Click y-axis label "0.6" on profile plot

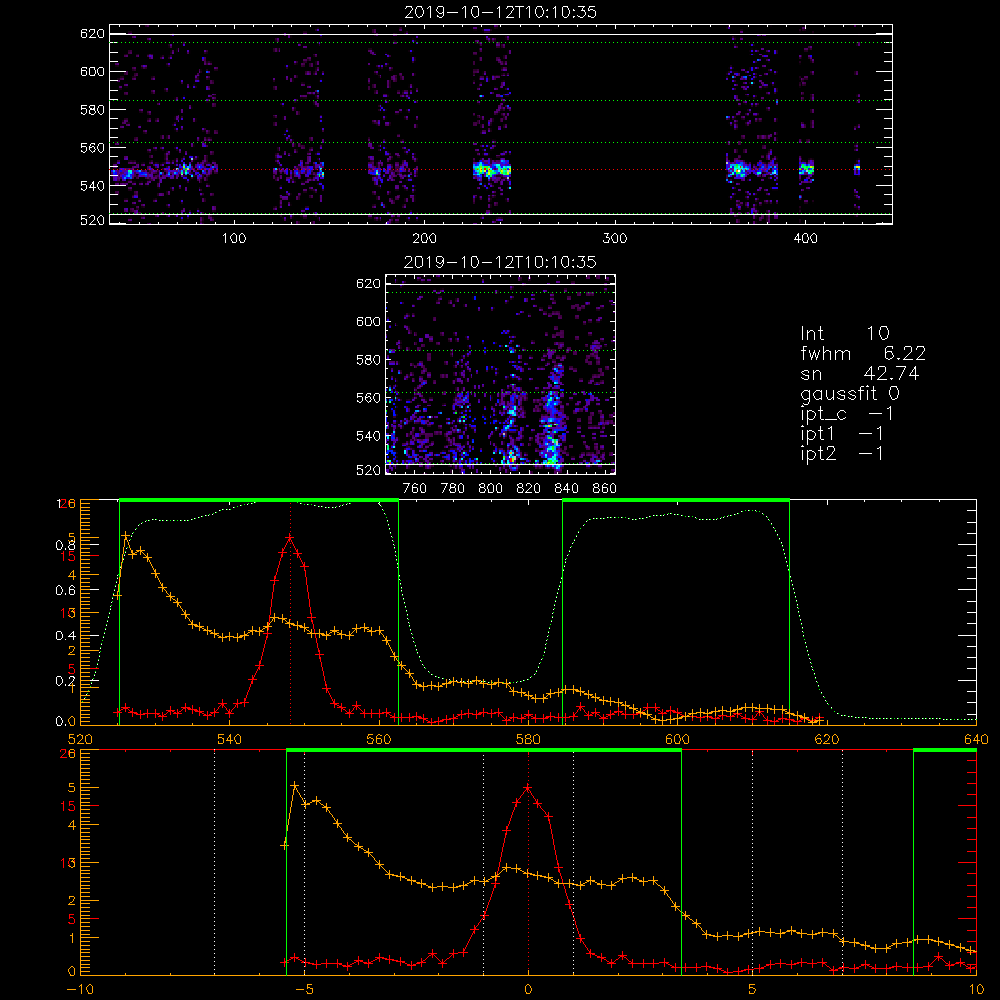(65, 590)
